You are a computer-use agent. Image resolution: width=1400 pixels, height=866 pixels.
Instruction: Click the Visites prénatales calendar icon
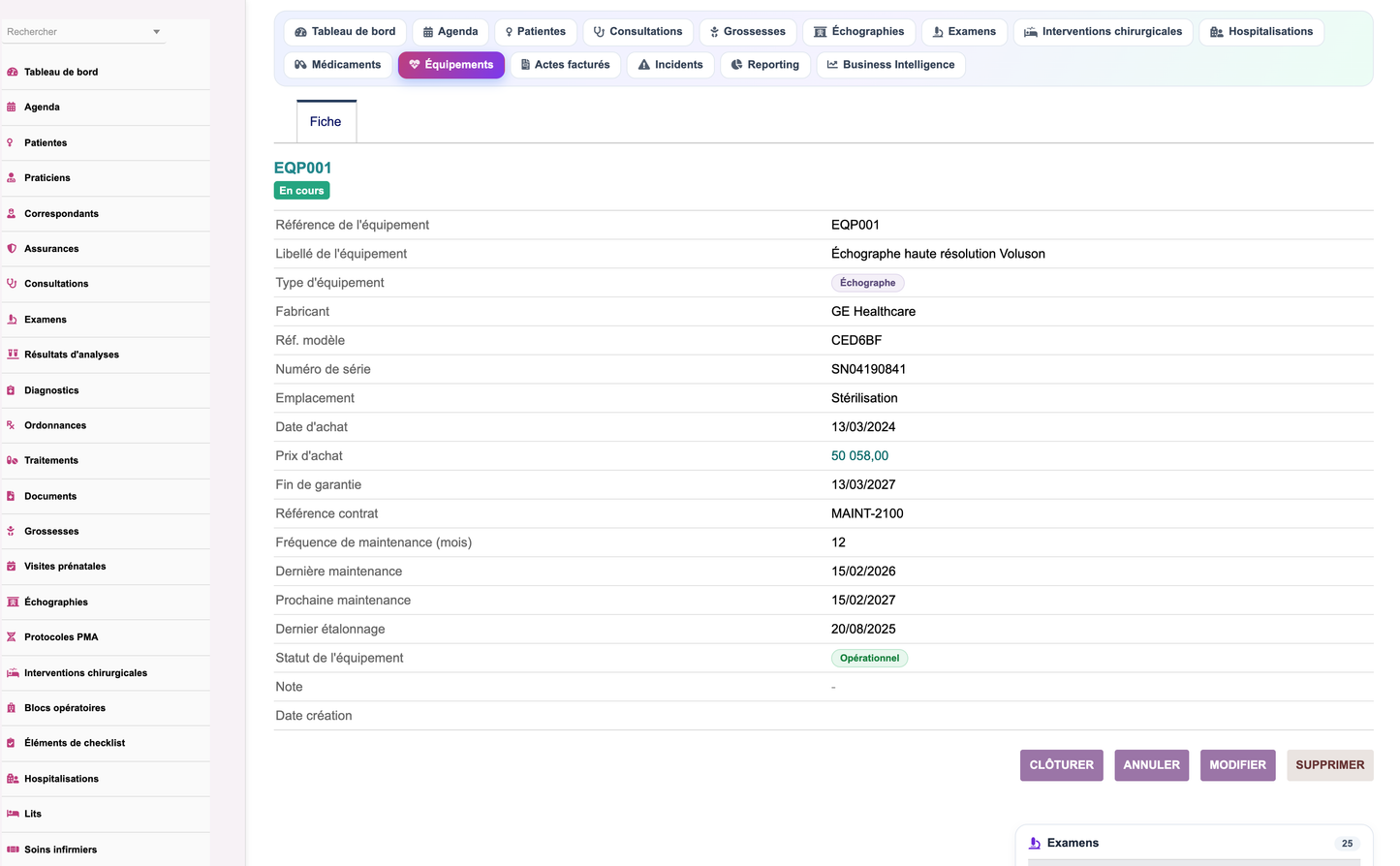coord(12,567)
